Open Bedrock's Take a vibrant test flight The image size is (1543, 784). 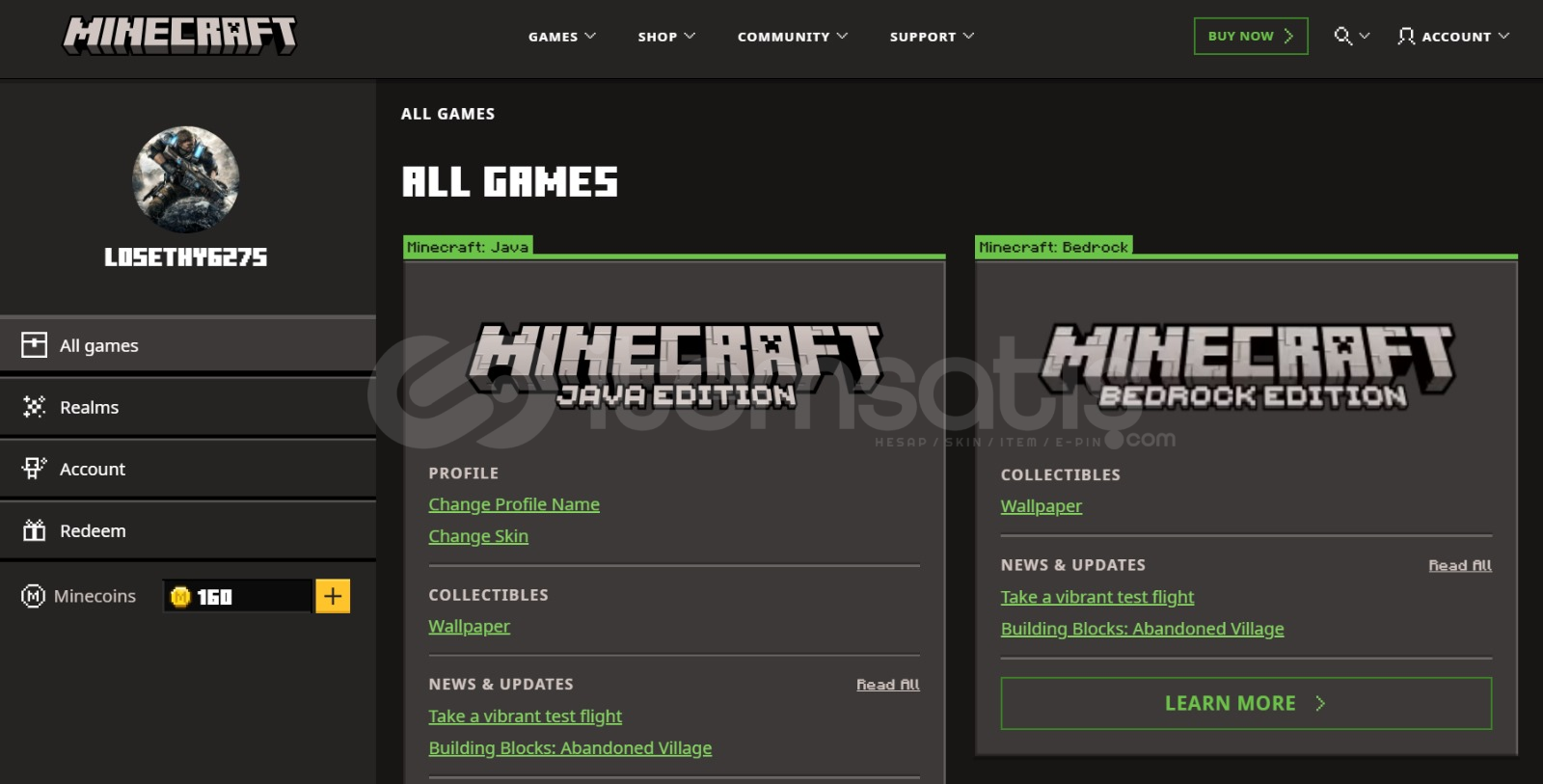1097,597
